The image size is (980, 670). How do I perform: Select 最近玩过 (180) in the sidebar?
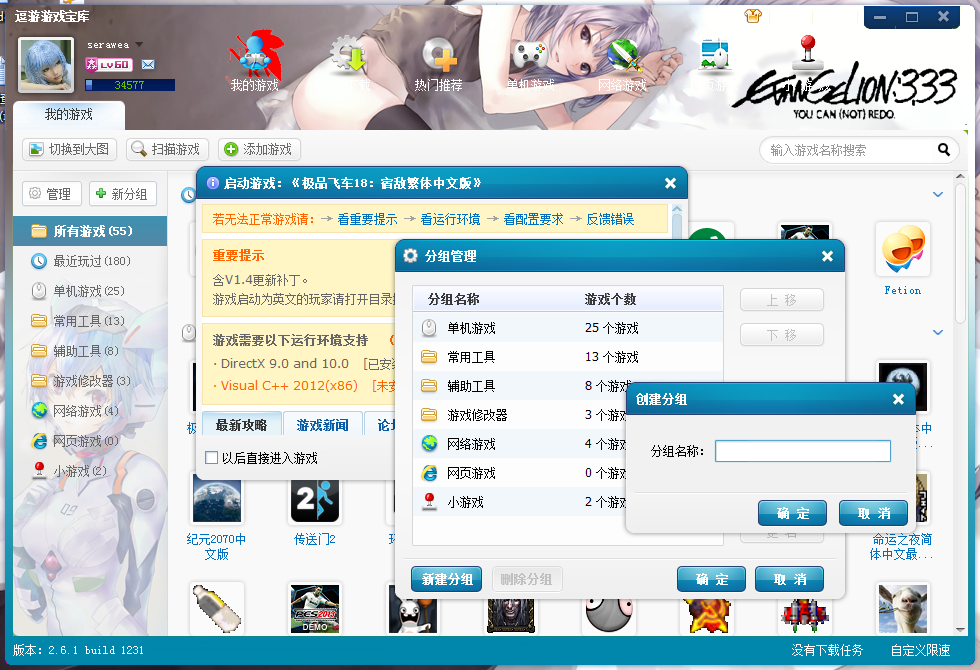tap(90, 261)
